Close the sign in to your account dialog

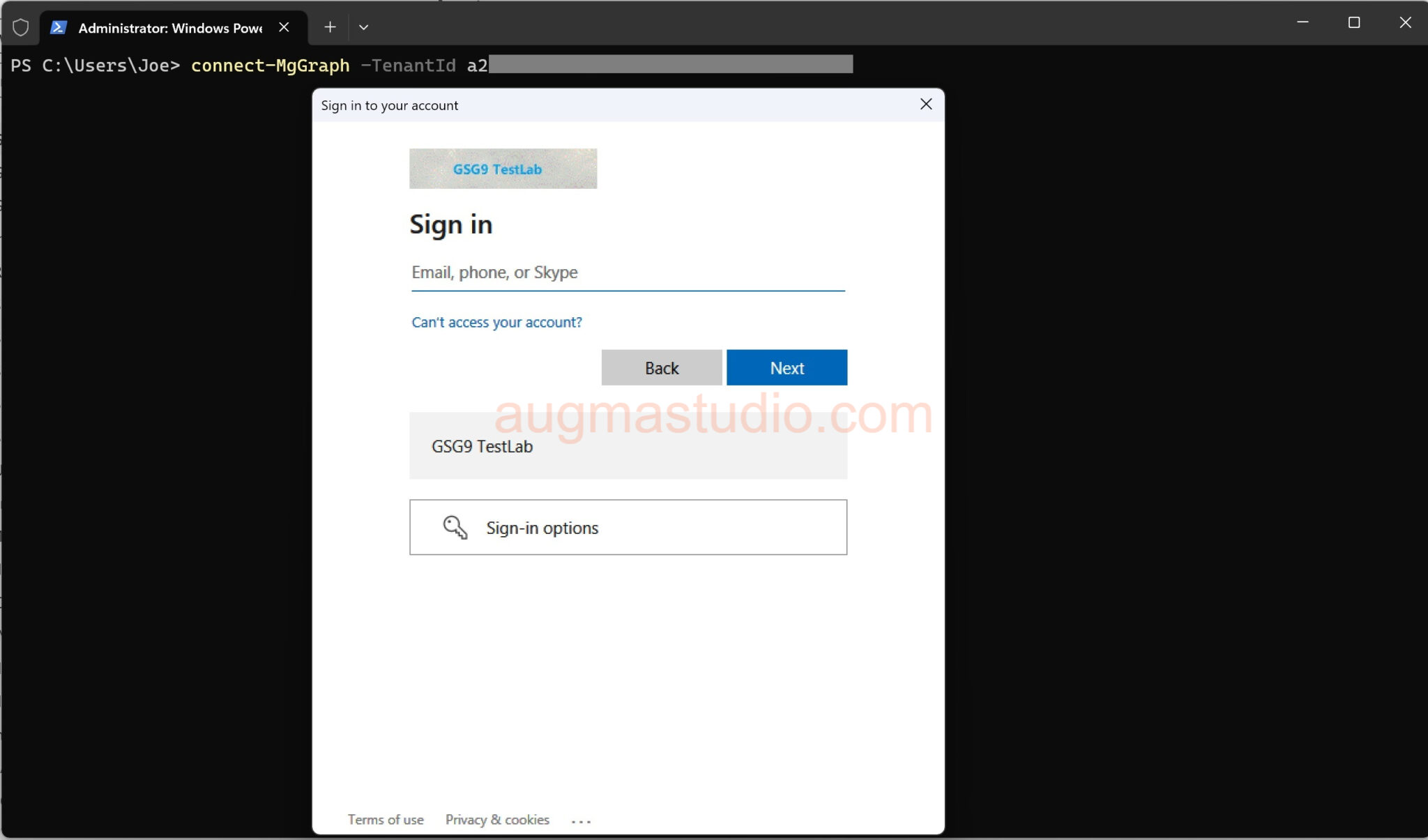pyautogui.click(x=925, y=104)
